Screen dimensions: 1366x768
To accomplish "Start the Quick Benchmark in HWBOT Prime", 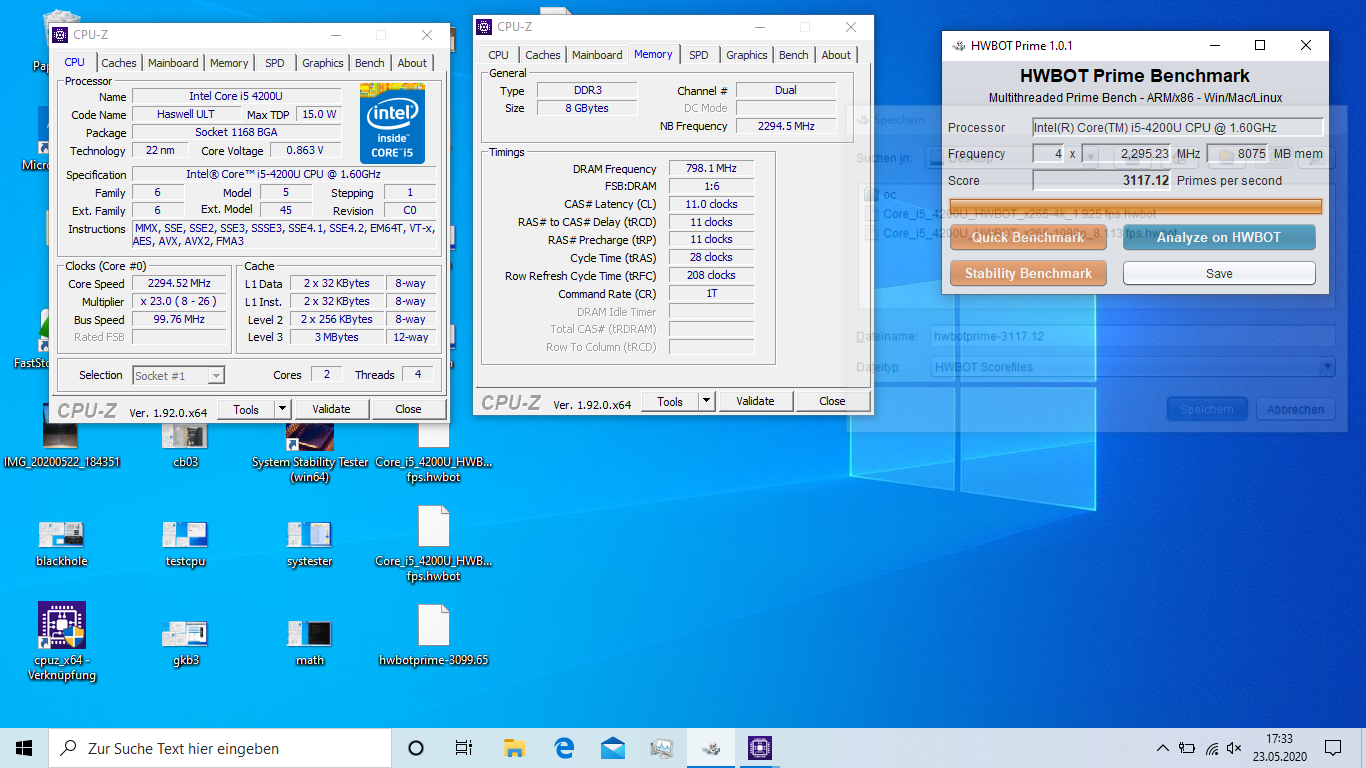I will [1028, 237].
